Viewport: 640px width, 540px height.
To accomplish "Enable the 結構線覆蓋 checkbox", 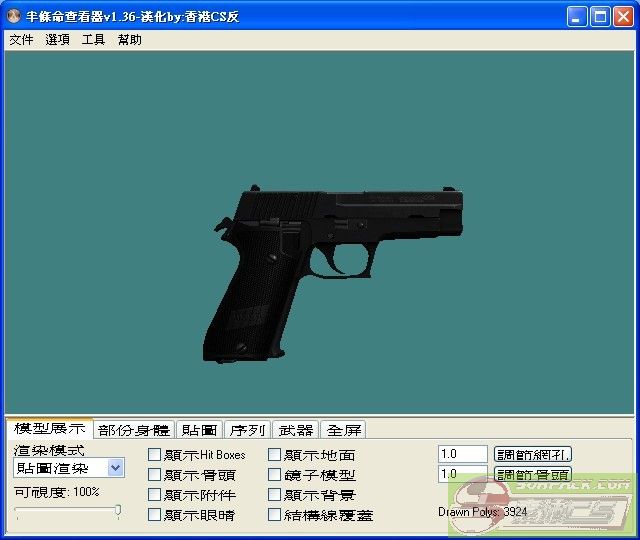I will (274, 515).
